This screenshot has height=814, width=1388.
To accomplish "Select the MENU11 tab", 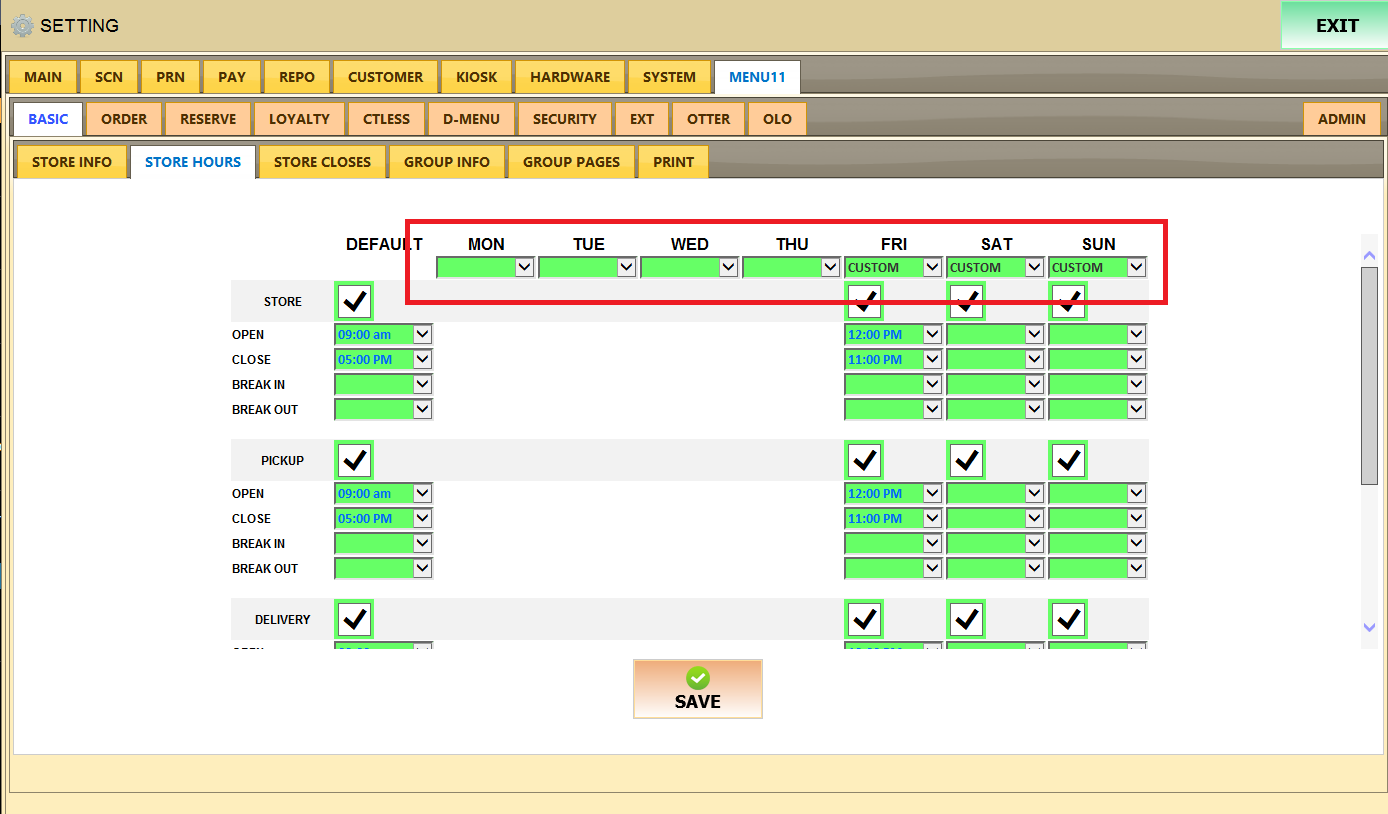I will click(x=757, y=77).
